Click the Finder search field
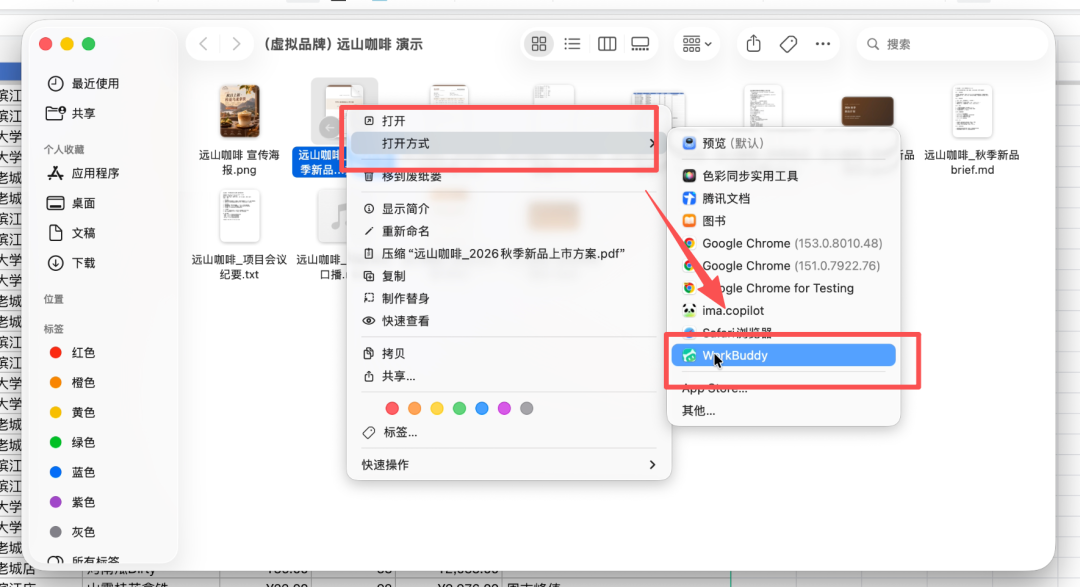Viewport: 1080px width, 587px height. click(952, 44)
